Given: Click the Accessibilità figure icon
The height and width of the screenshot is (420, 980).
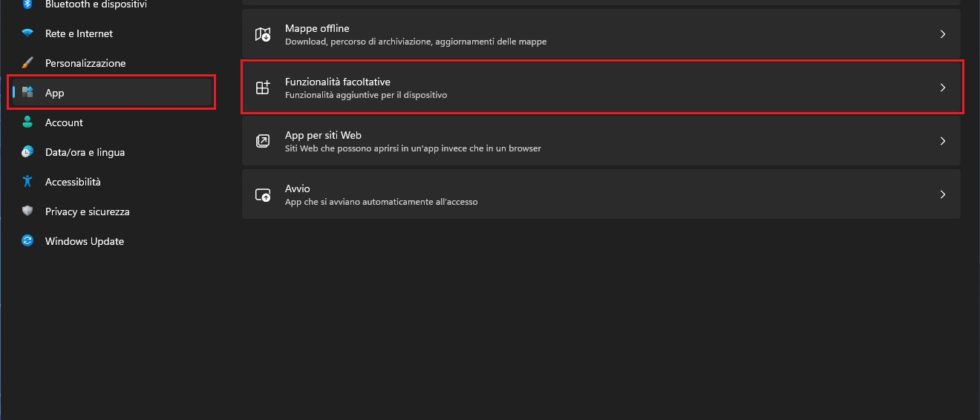Looking at the screenshot, I should point(27,182).
